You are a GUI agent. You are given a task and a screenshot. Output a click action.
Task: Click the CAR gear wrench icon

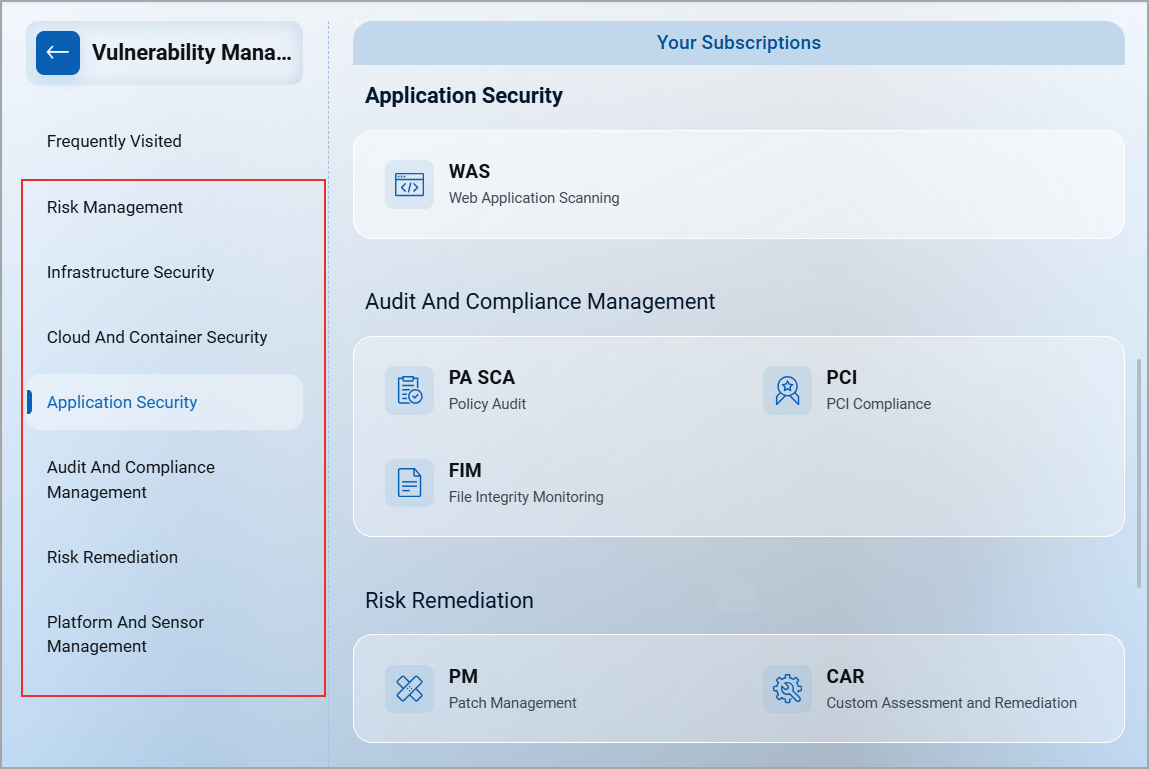[787, 689]
